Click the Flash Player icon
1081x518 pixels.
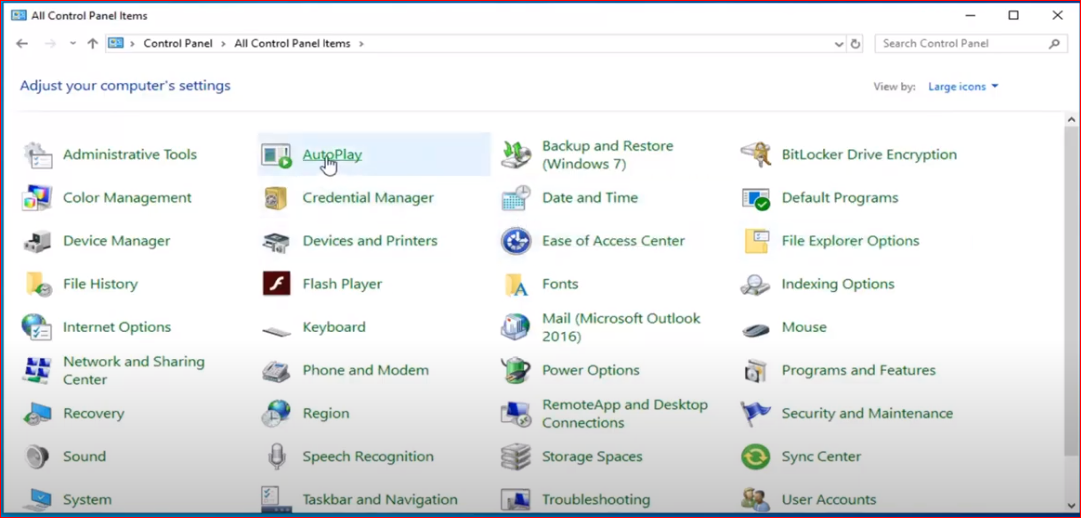(276, 284)
